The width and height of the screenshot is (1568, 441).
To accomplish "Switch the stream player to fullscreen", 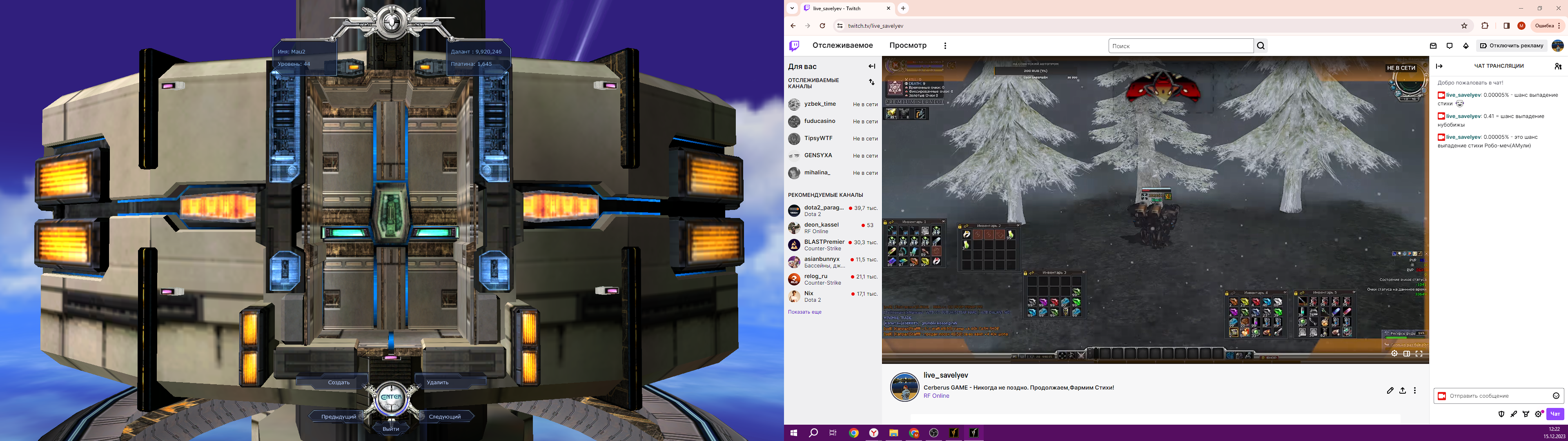I will pos(1419,353).
